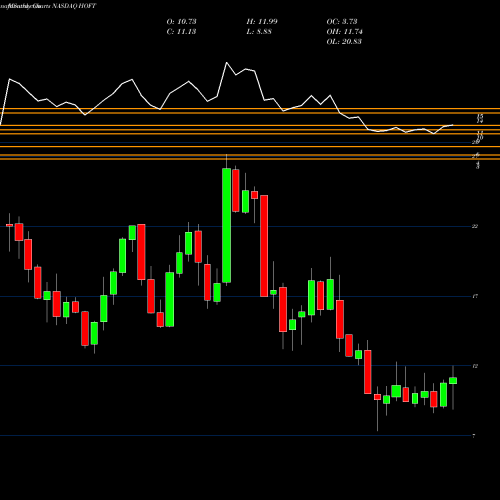
Task: Select the close value C: 11.13
Action: 181,32
